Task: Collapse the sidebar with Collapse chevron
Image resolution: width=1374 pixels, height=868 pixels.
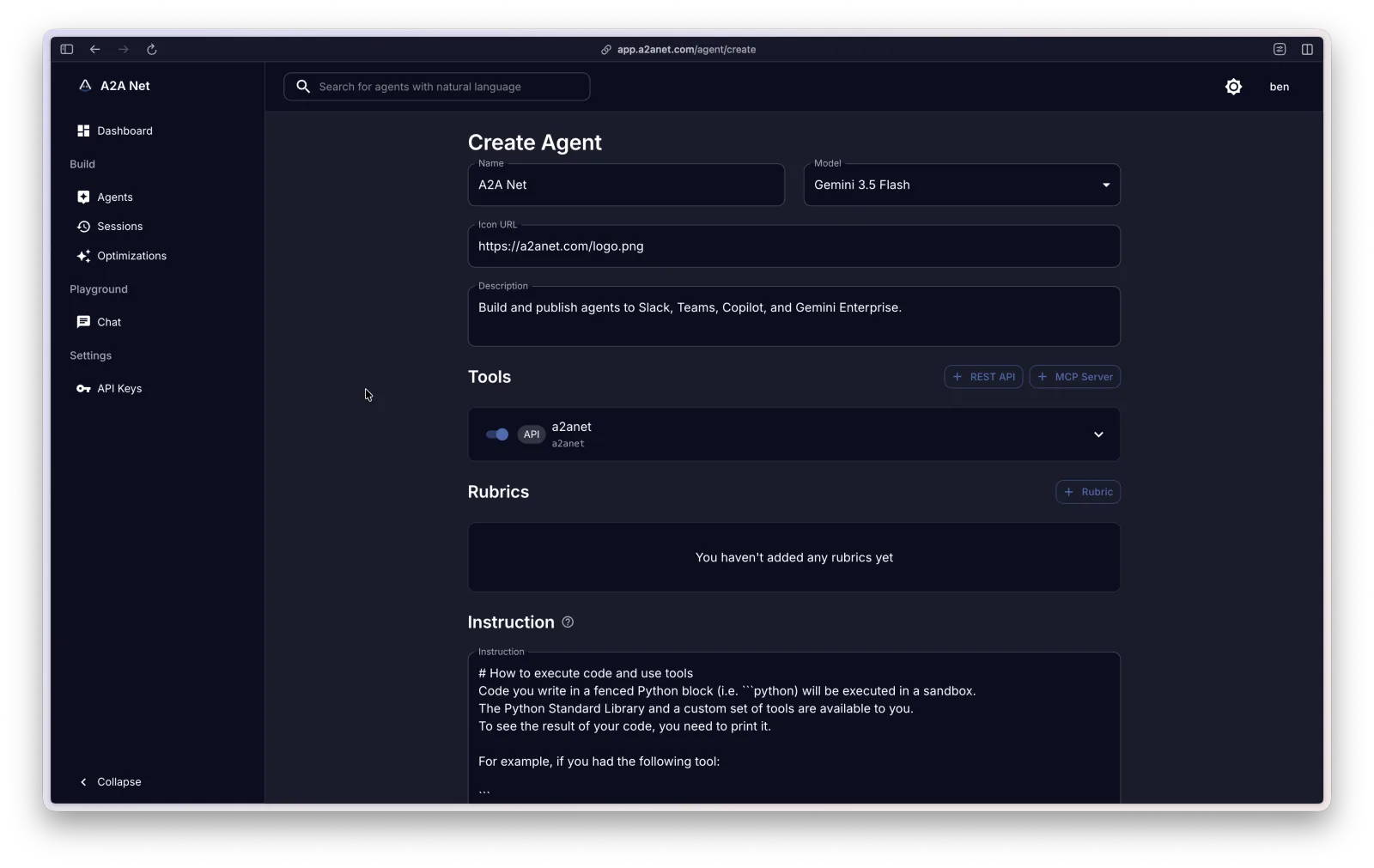Action: pyautogui.click(x=83, y=782)
